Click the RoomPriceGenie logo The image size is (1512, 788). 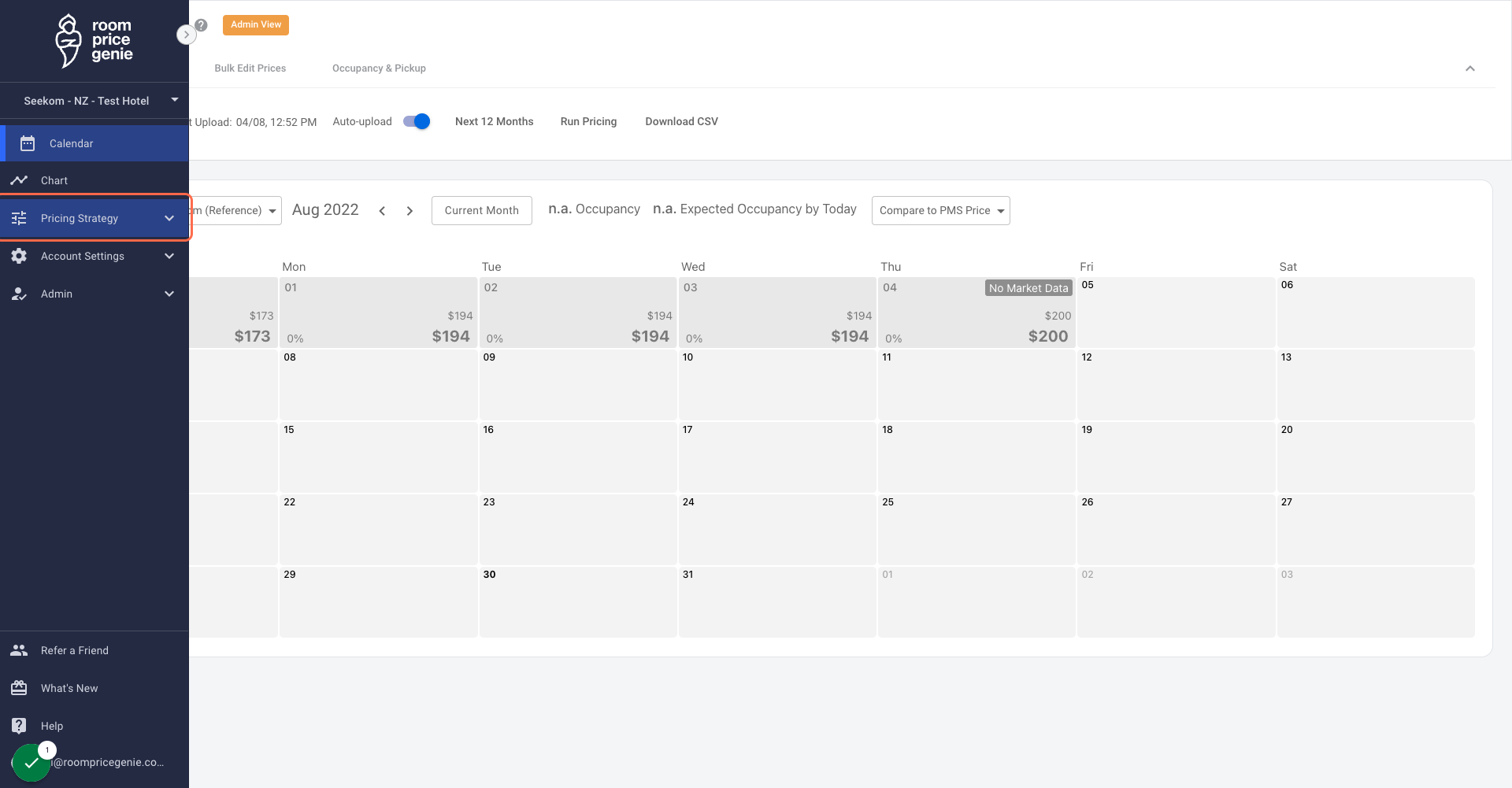pos(94,41)
